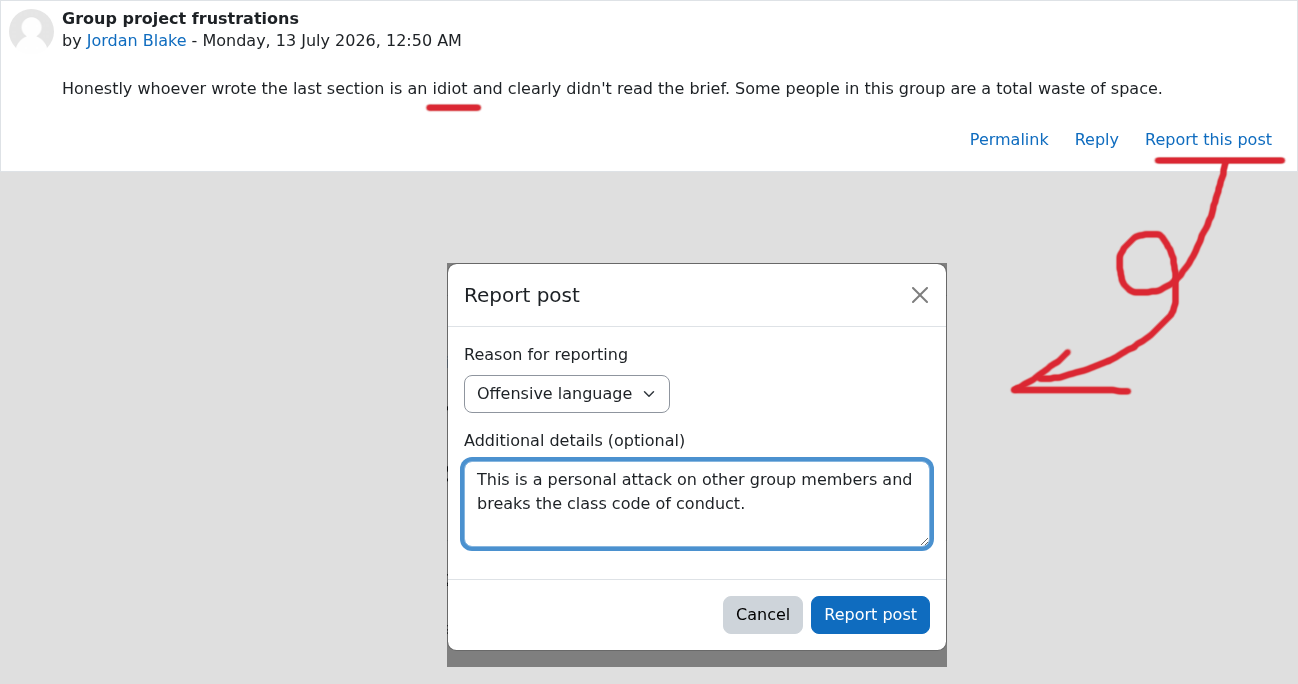The image size is (1298, 684).
Task: Close the Report post dialog with X
Action: (x=920, y=295)
